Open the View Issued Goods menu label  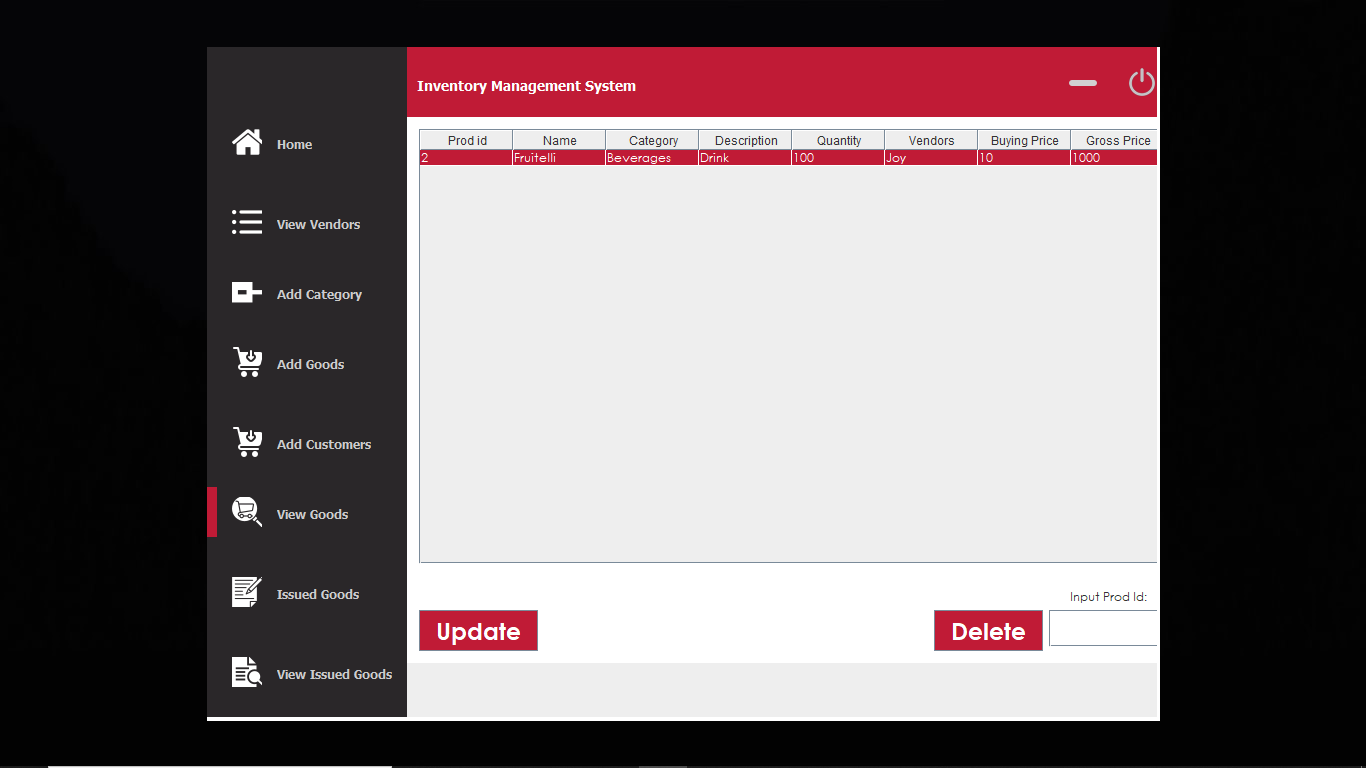click(334, 675)
